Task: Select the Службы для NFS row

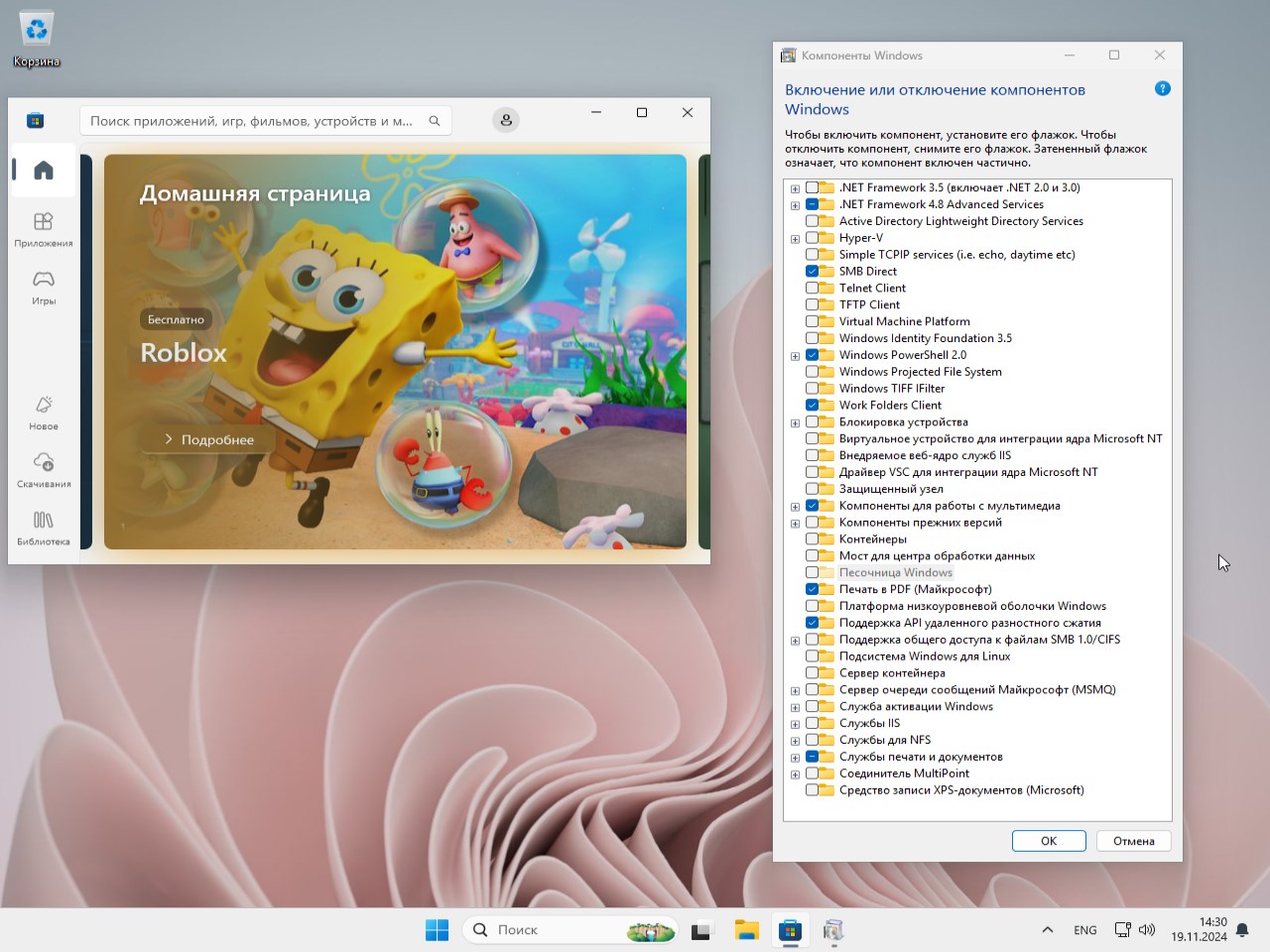Action: point(885,740)
